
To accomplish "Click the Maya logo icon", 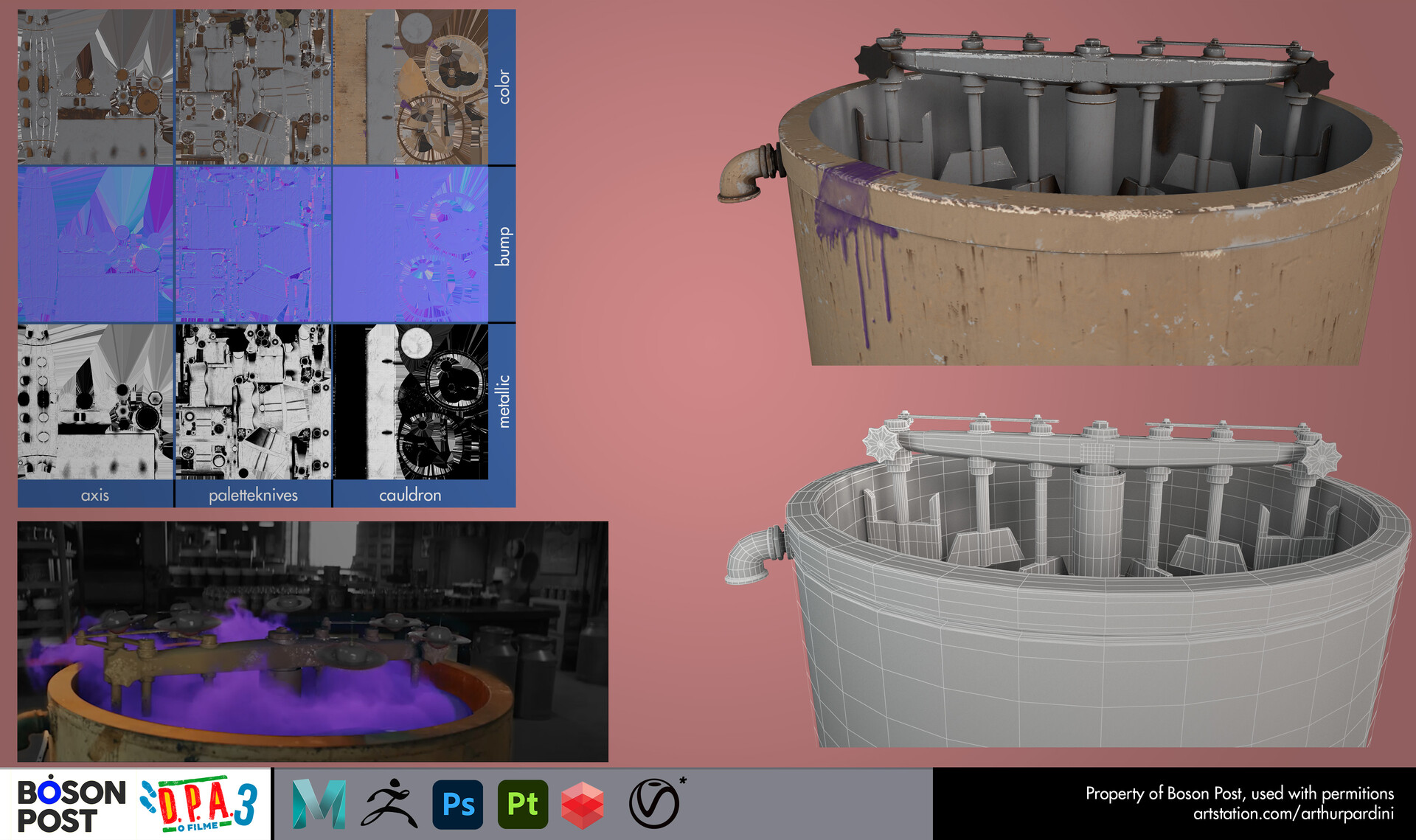I will coord(319,804).
